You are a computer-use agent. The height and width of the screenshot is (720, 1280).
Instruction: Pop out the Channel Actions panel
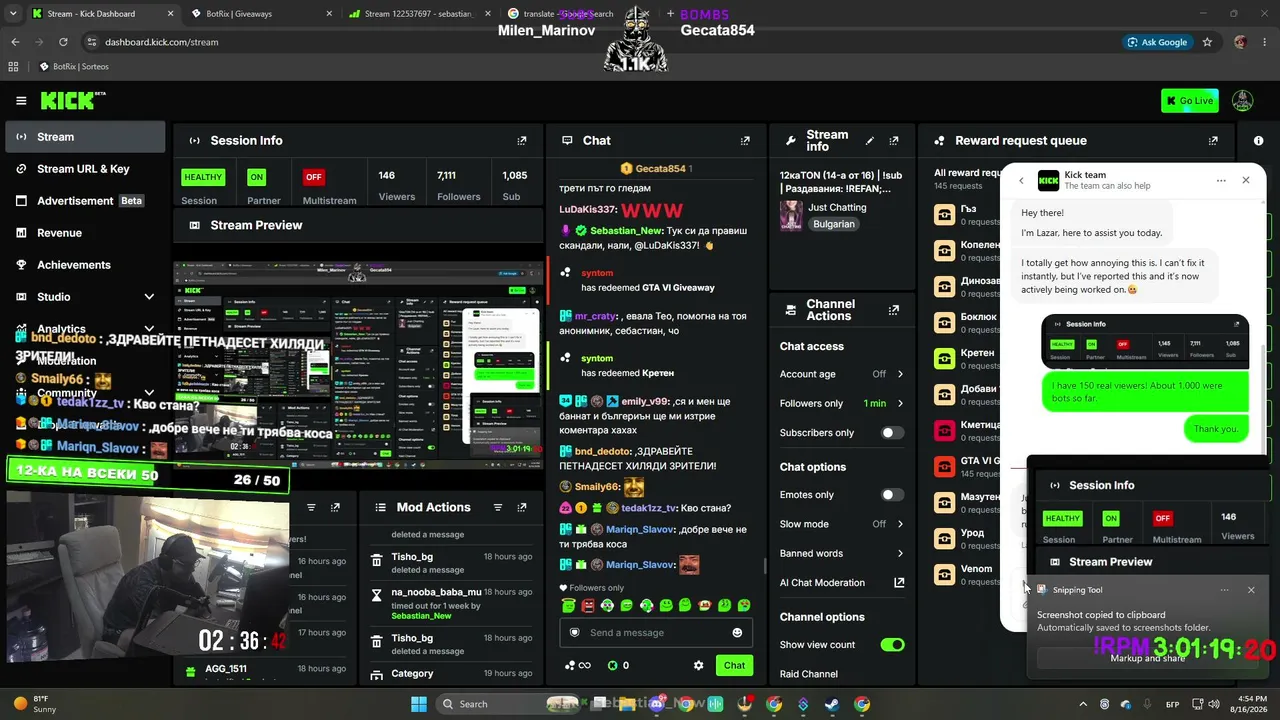point(894,310)
